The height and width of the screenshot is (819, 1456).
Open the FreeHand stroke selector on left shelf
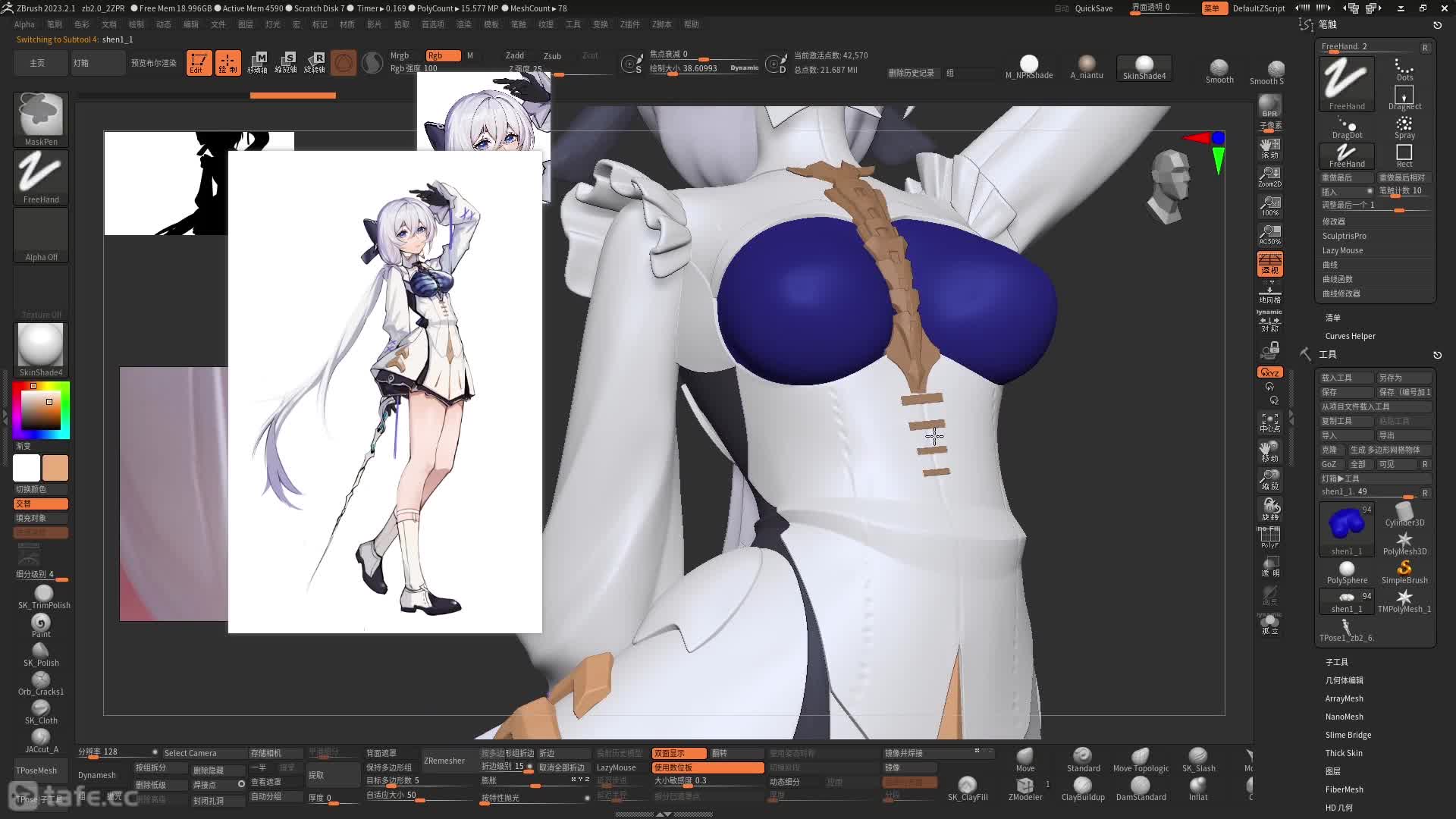coord(41,177)
